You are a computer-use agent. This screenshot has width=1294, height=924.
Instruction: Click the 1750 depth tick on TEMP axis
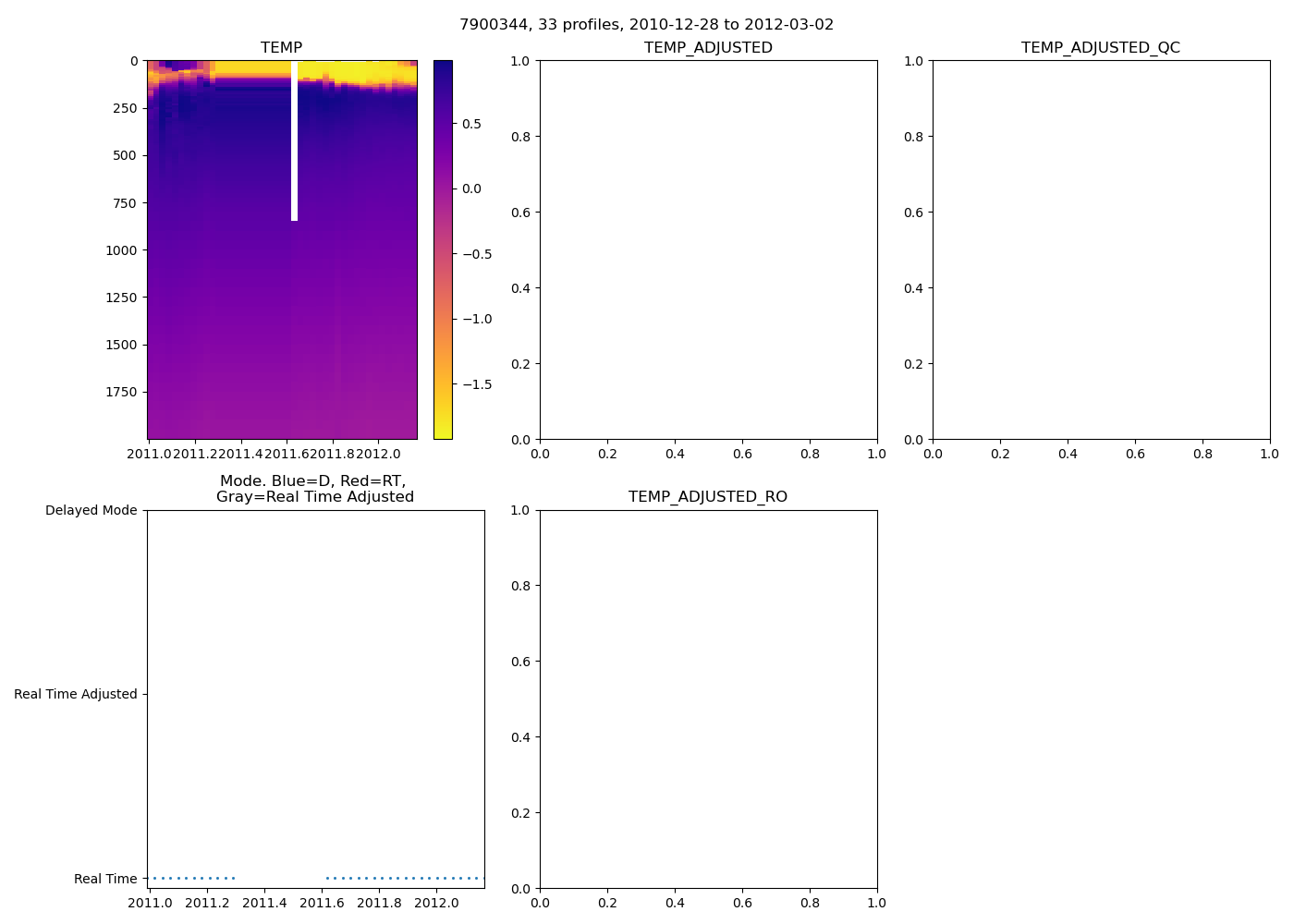point(120,393)
